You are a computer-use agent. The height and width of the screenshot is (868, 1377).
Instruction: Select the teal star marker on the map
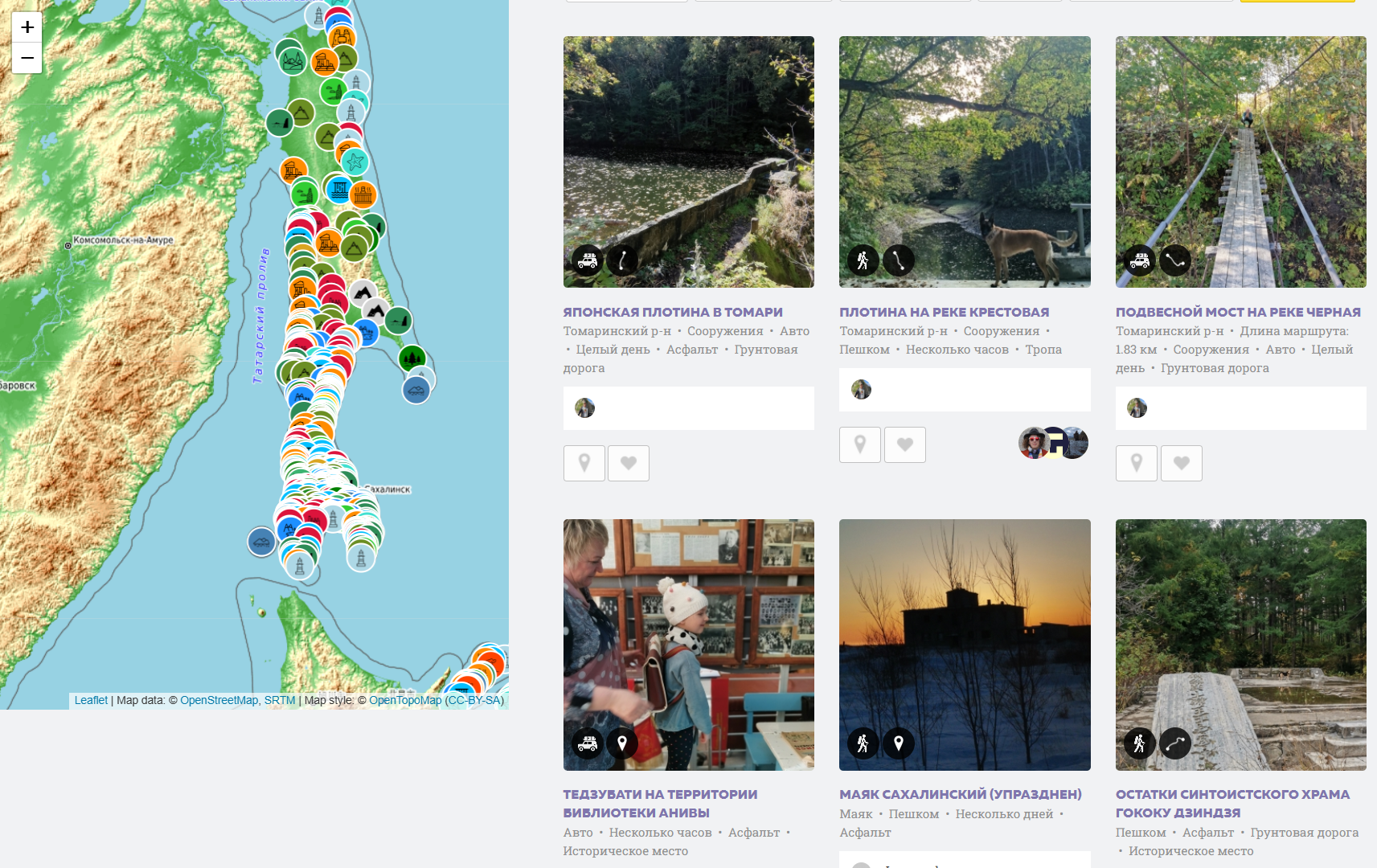354,162
